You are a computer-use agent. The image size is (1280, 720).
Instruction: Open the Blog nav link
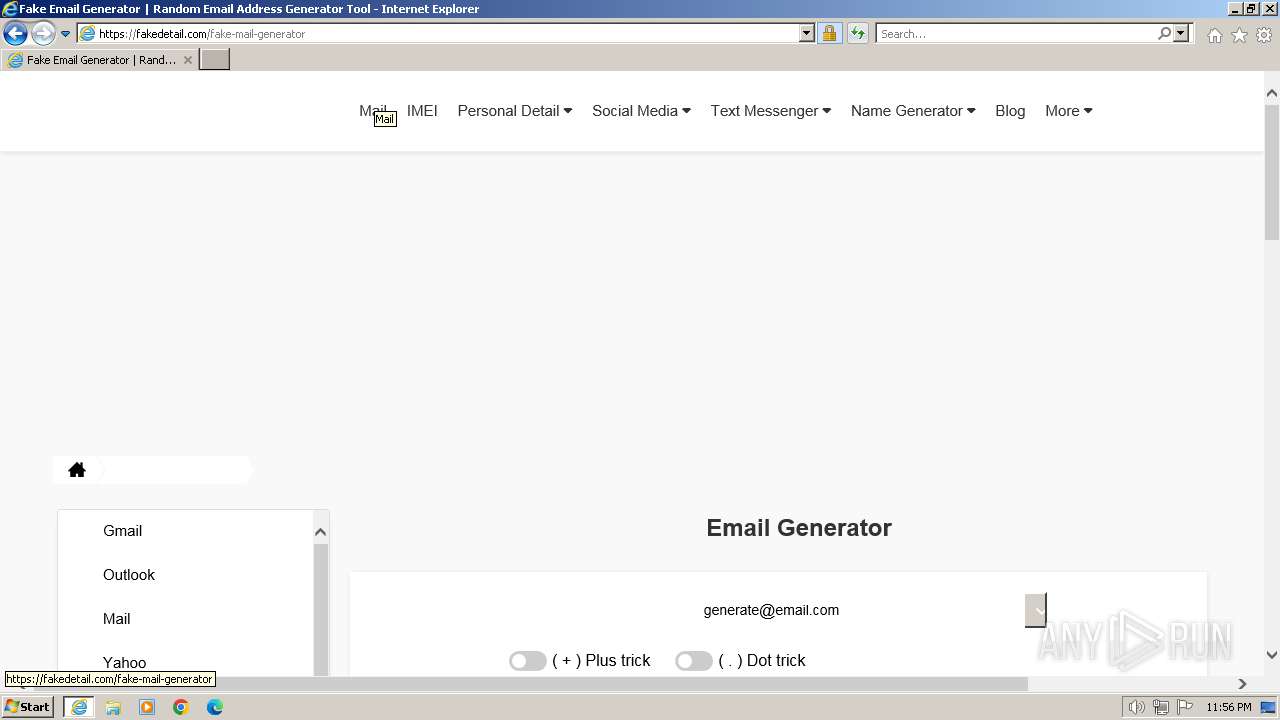1010,111
